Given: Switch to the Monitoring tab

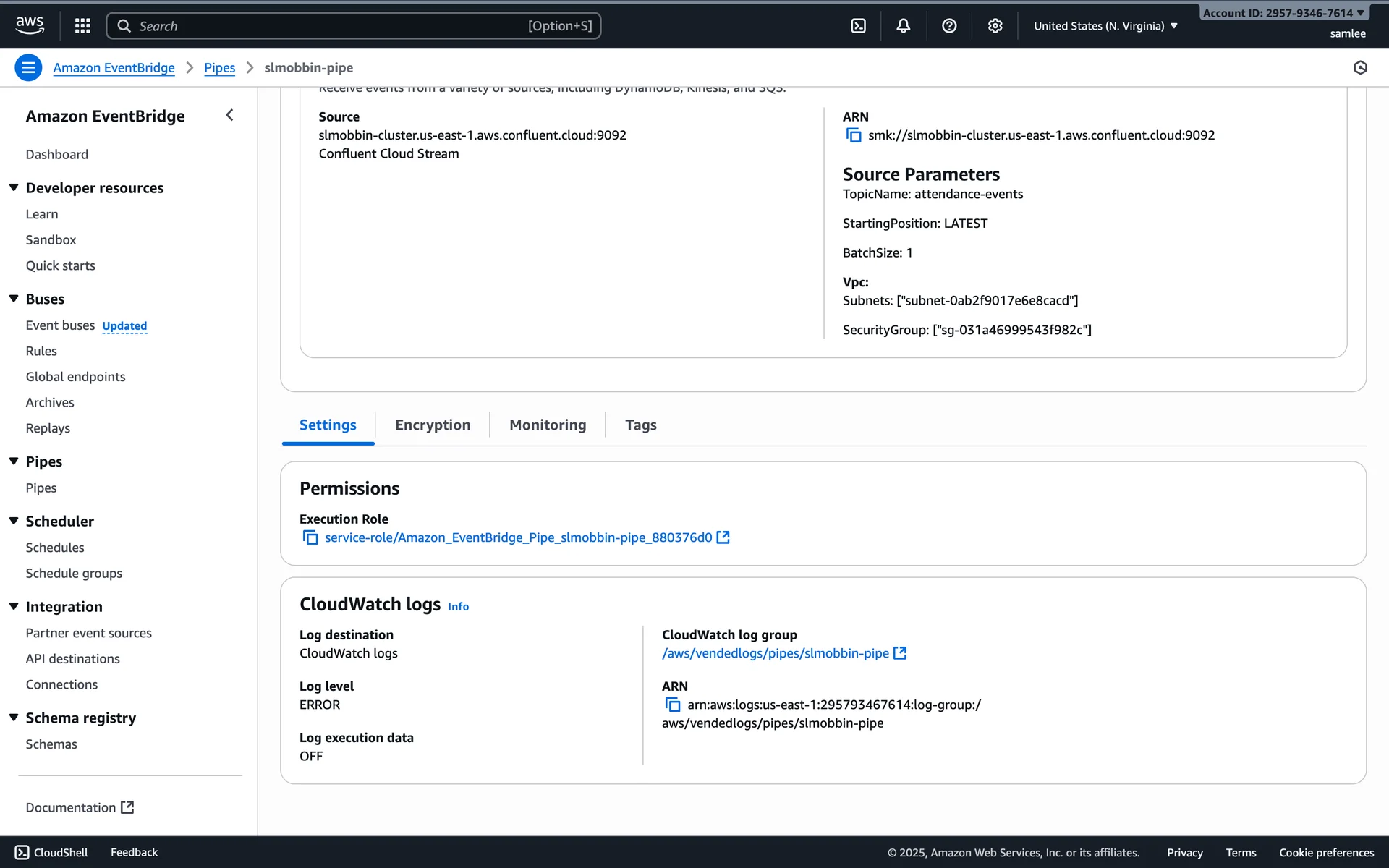Looking at the screenshot, I should (548, 425).
